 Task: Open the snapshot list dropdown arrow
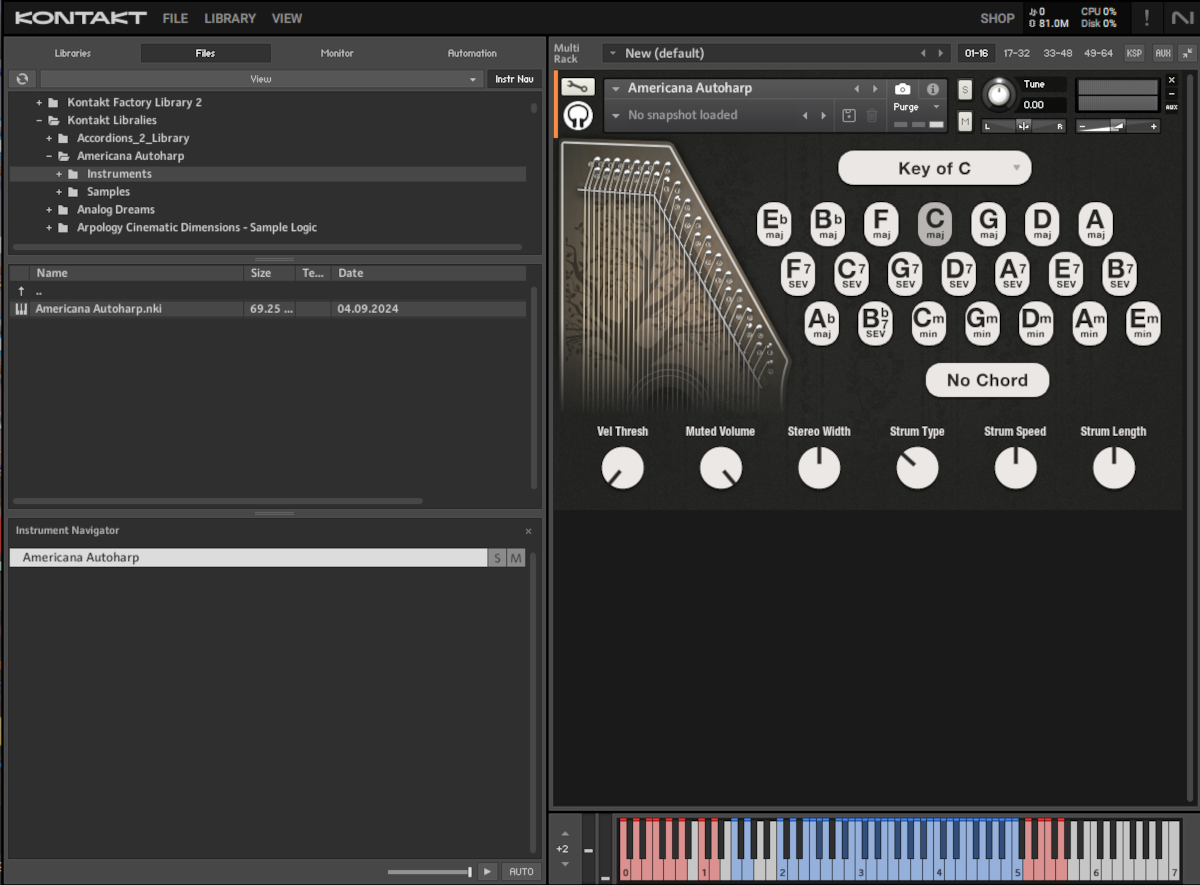616,116
